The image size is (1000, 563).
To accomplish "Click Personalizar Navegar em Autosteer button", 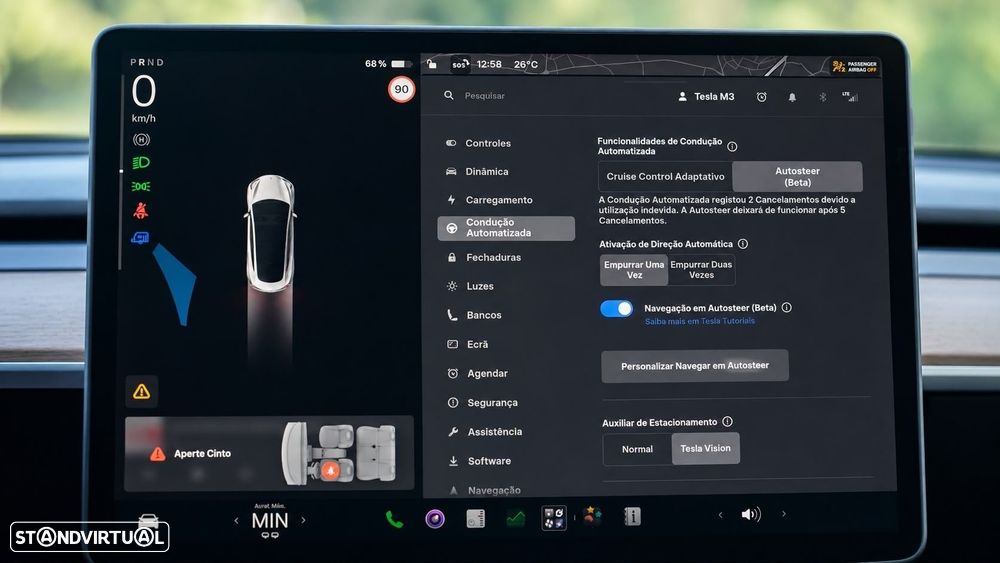I will tap(695, 366).
